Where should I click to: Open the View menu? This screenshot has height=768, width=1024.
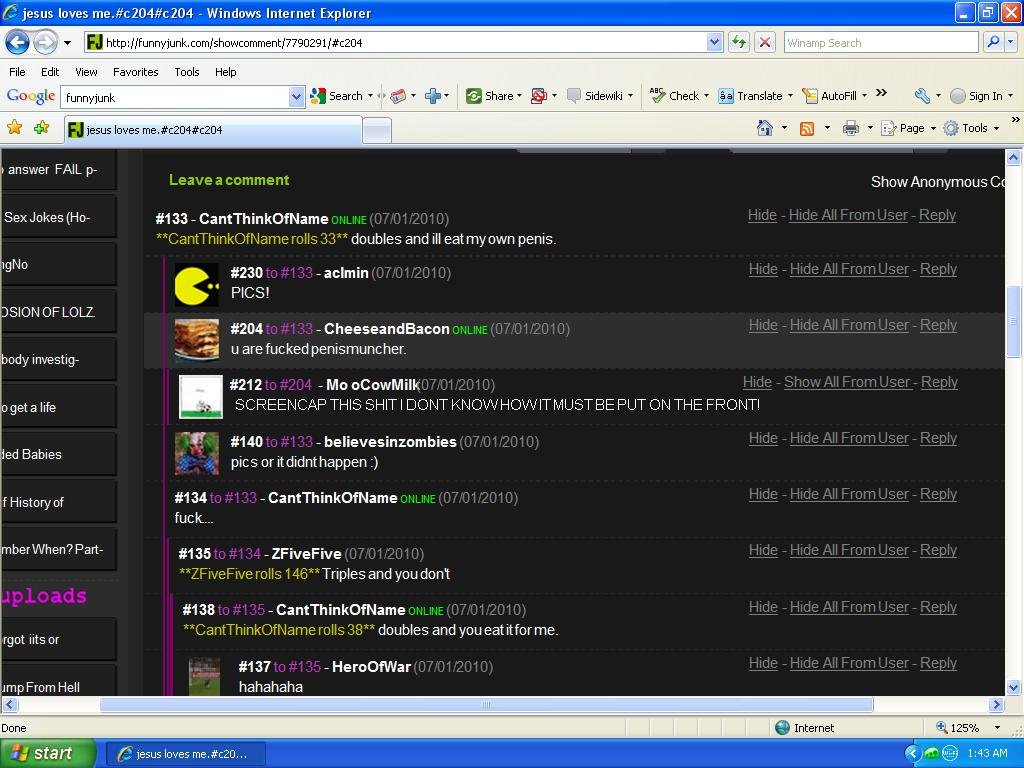[86, 72]
